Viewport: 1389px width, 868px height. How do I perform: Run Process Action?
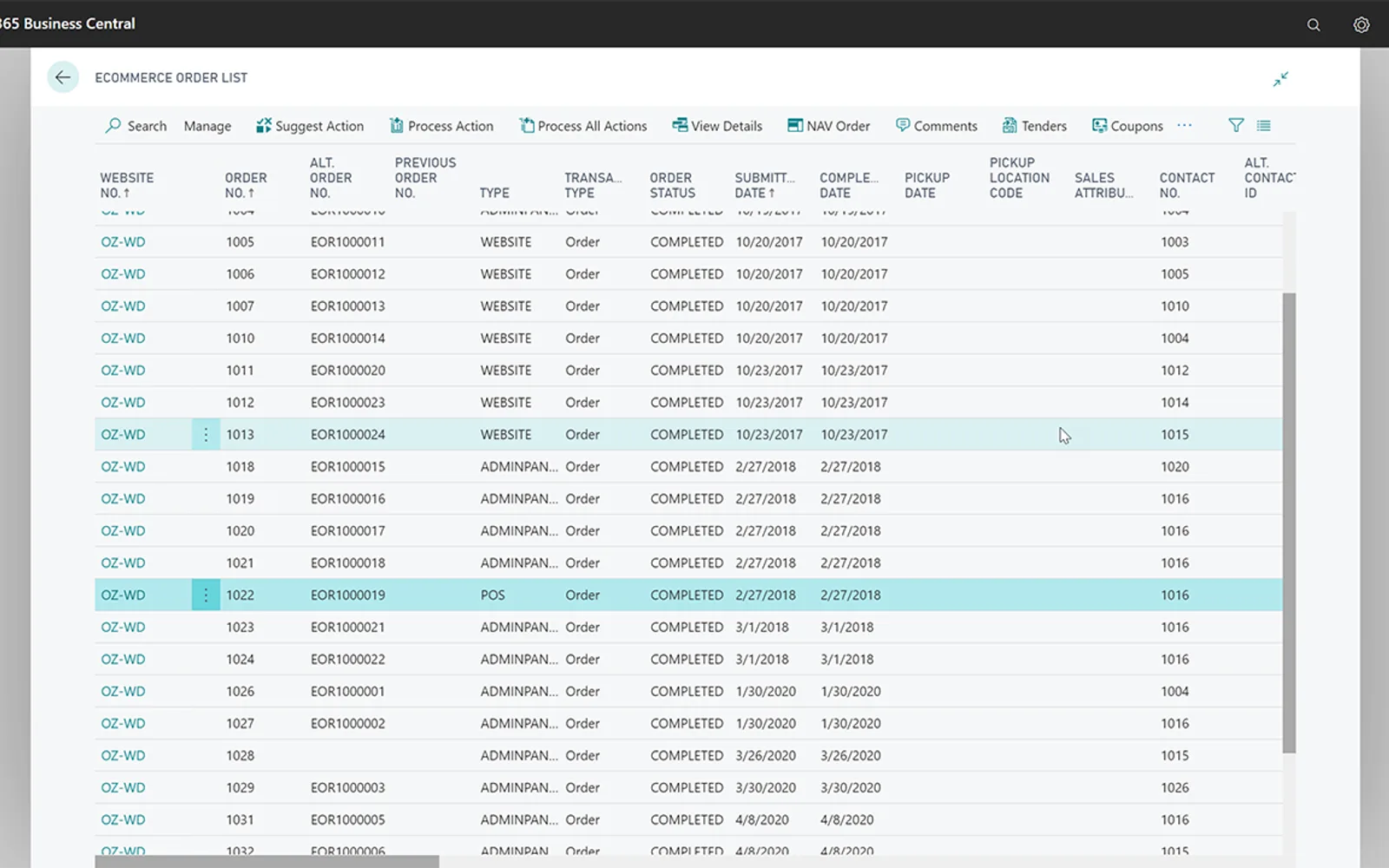[x=441, y=126]
